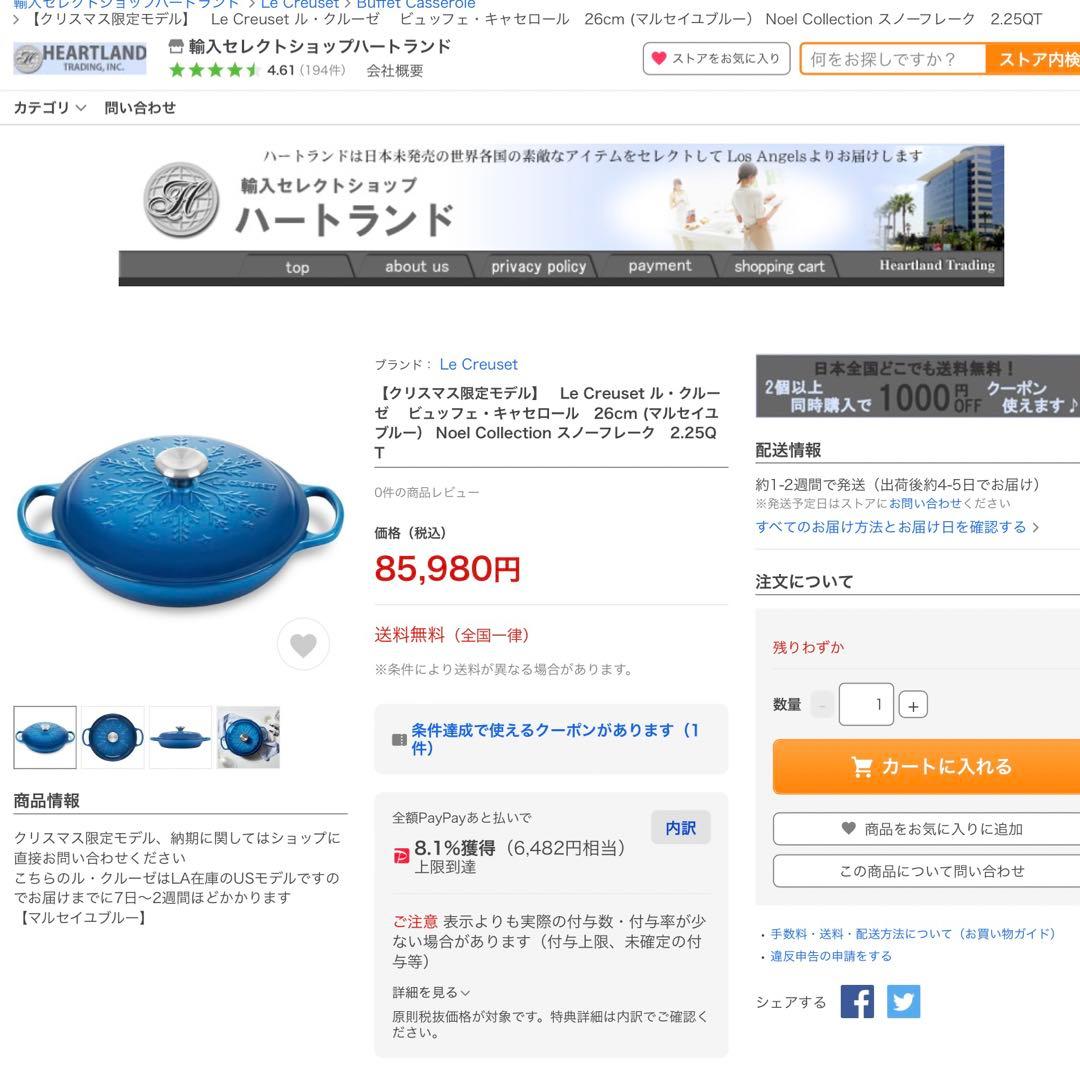Favorite store with ストアをお気に入り toggle
Screen dimensions: 1080x1080
716,59
